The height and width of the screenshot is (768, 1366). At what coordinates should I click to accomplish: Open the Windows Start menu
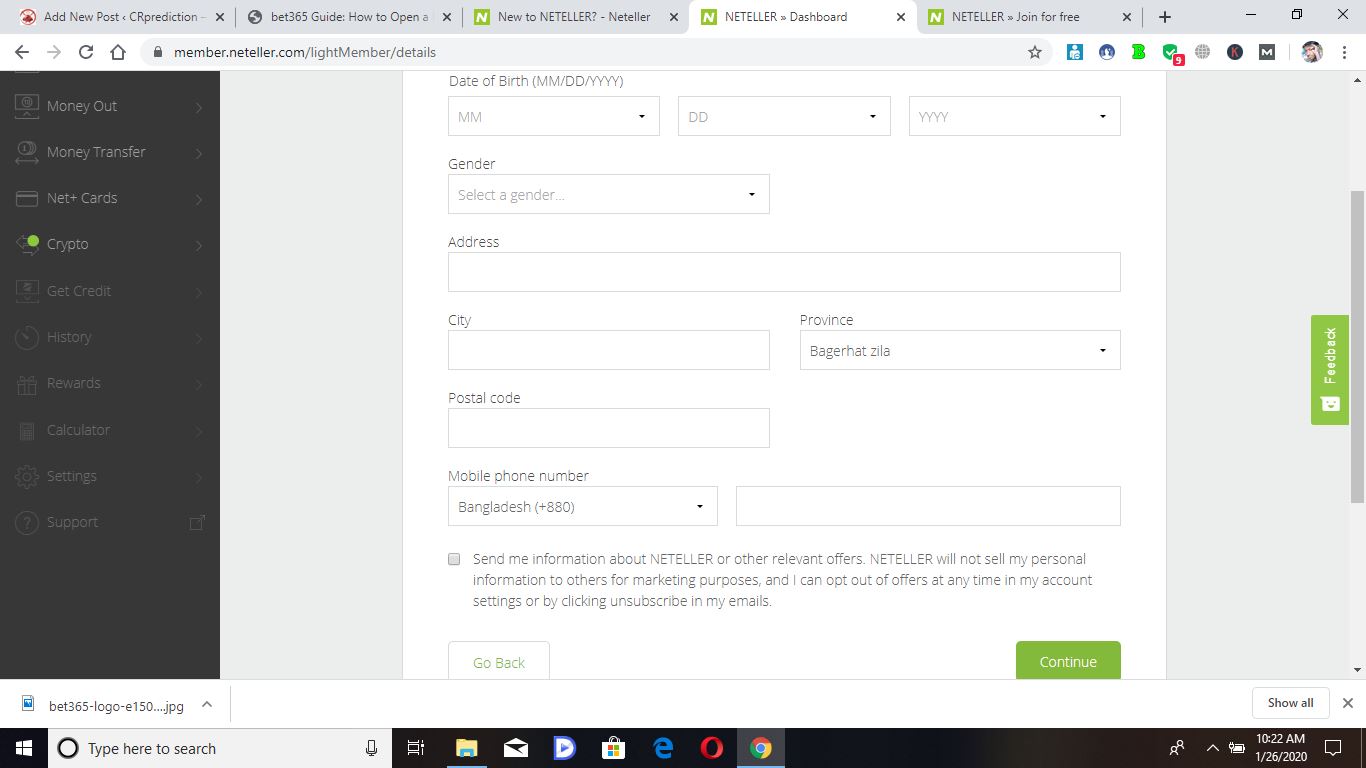click(x=24, y=748)
